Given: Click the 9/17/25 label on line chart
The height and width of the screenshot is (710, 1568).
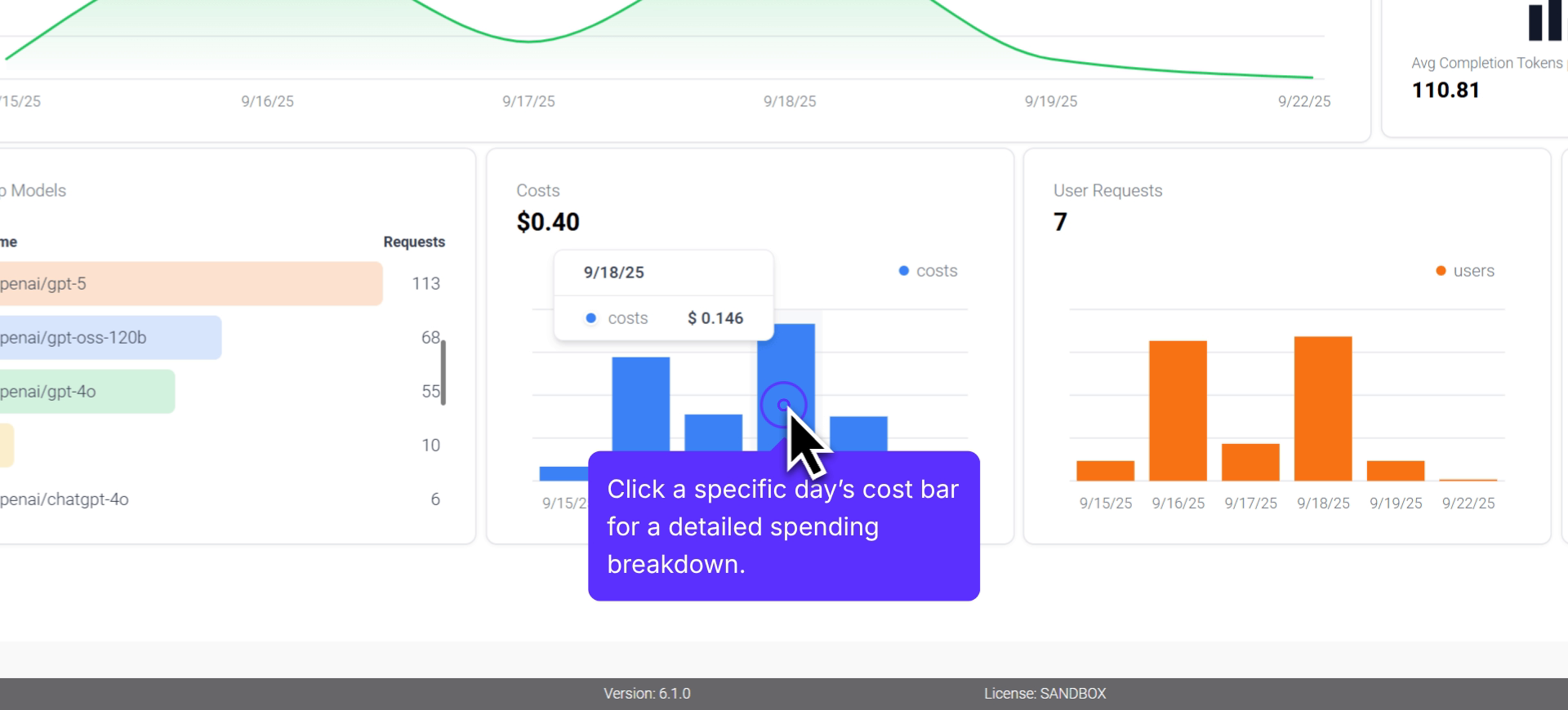Looking at the screenshot, I should 528,101.
